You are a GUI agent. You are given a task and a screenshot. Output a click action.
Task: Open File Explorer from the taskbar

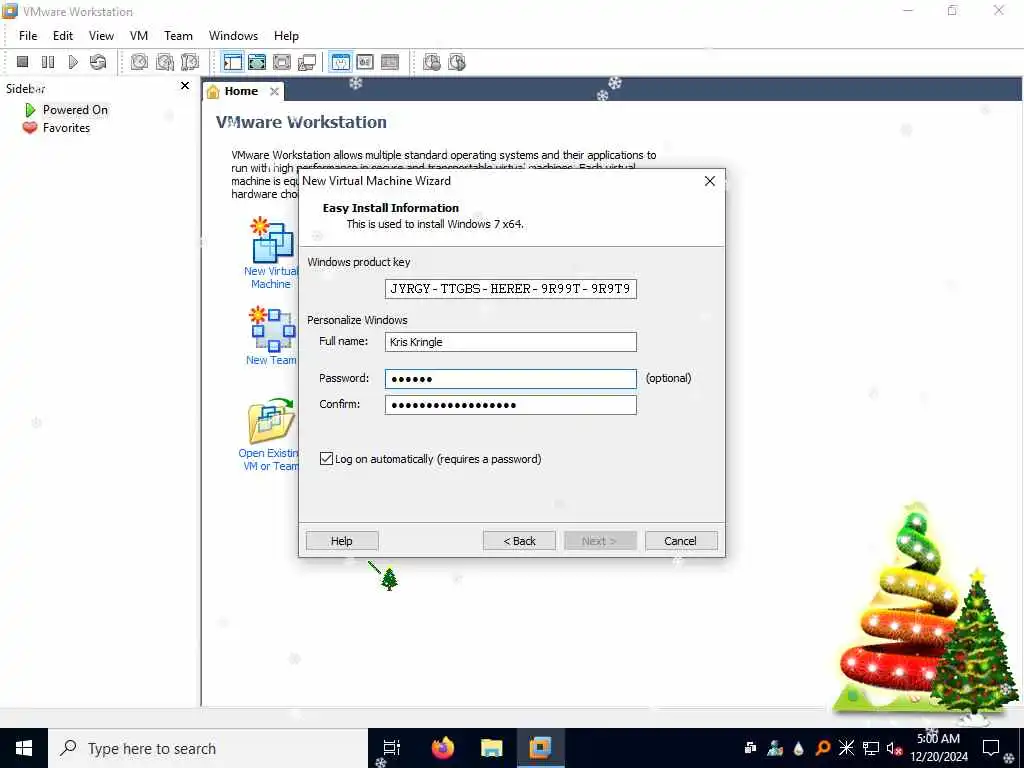491,748
